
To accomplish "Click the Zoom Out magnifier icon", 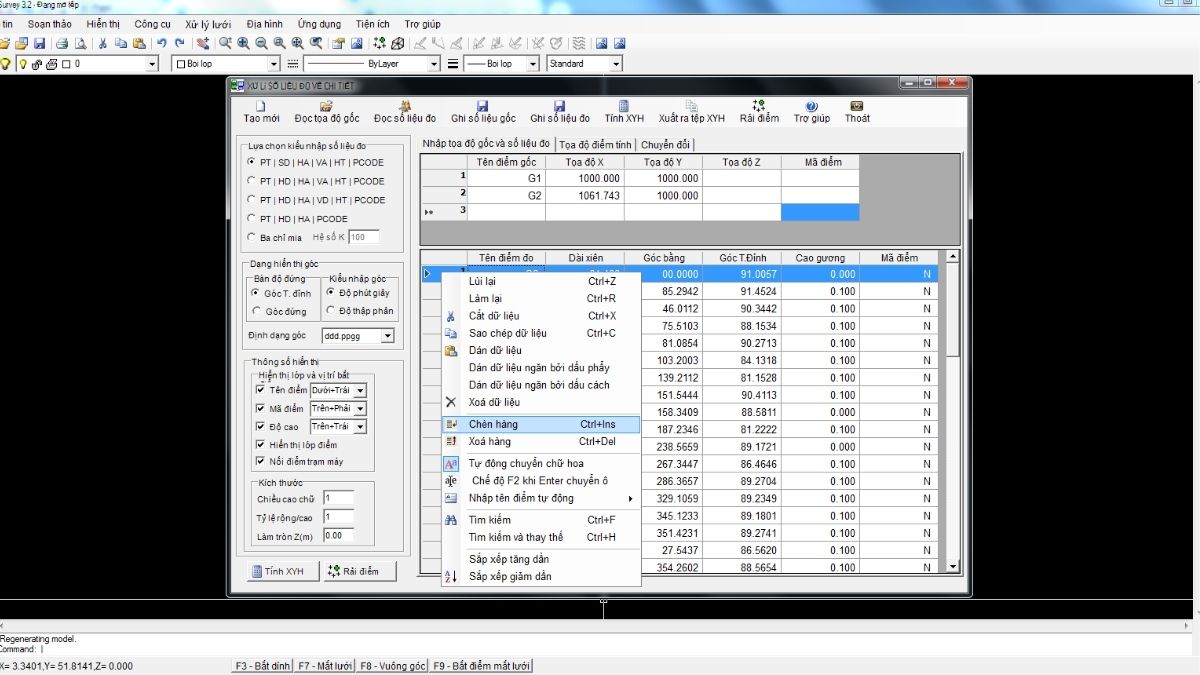I will tap(262, 43).
